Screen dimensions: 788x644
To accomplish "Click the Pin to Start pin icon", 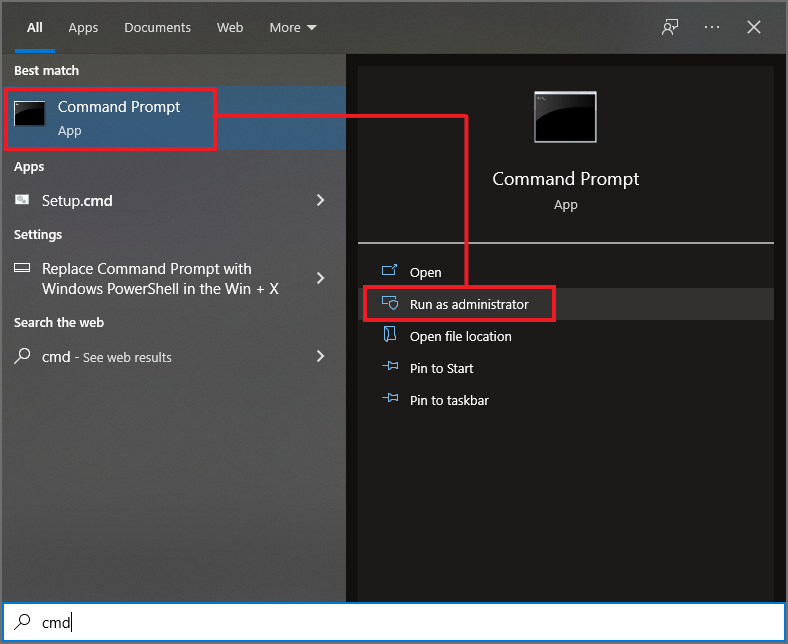I will [390, 366].
